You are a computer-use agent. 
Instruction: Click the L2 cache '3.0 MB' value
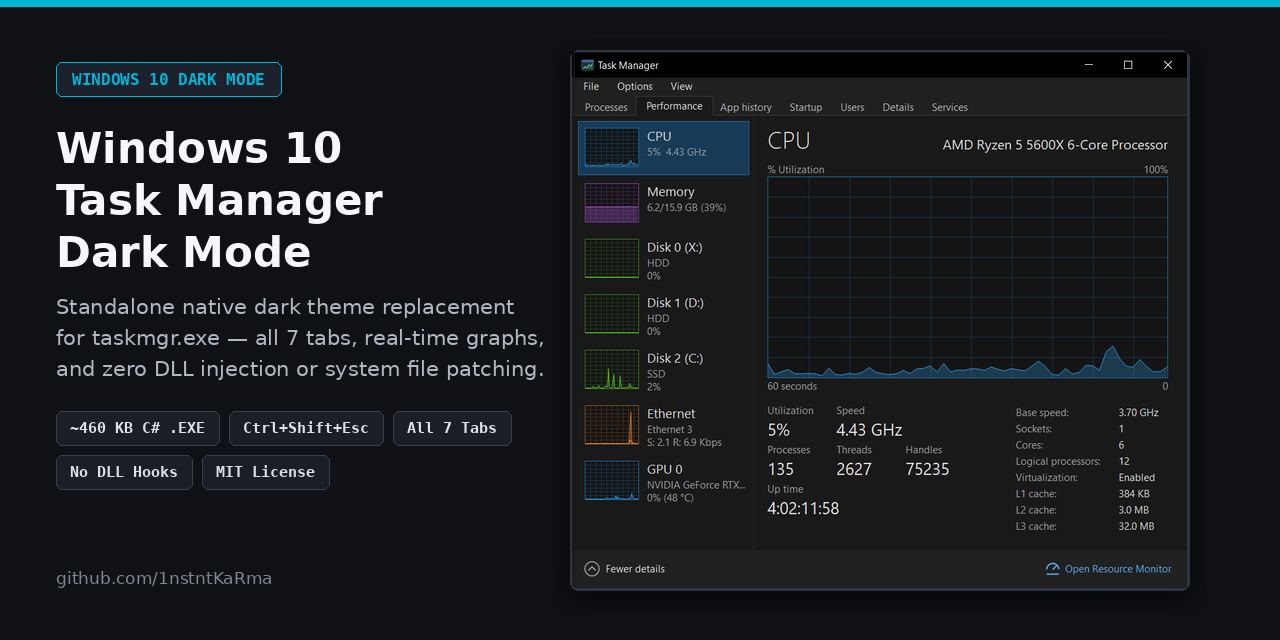(1134, 510)
